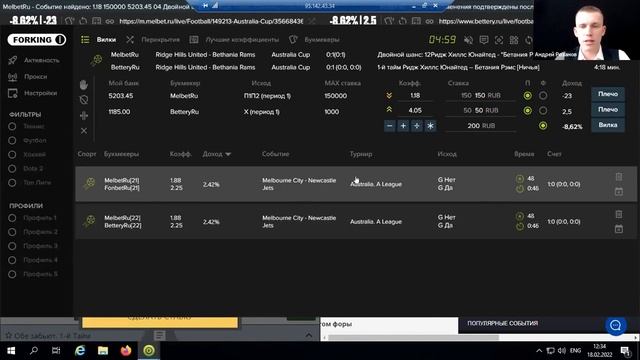This screenshot has width=640, height=360.
Task: Close the fork panel with the X icon
Action: tap(84, 131)
